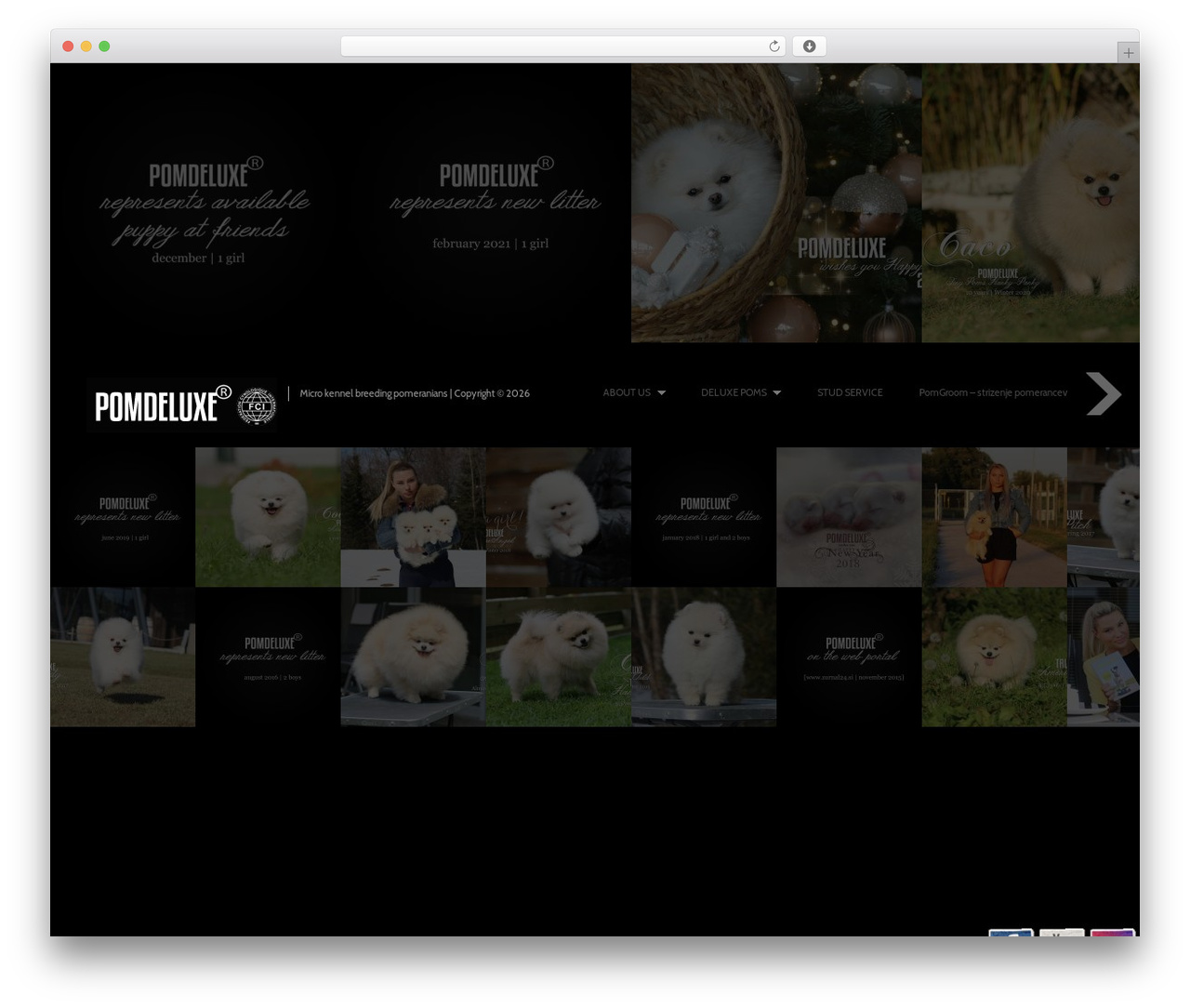Screen dimensions: 1190x1008
Task: Expand the DELUXE POMS dropdown arrow
Action: click(x=777, y=393)
